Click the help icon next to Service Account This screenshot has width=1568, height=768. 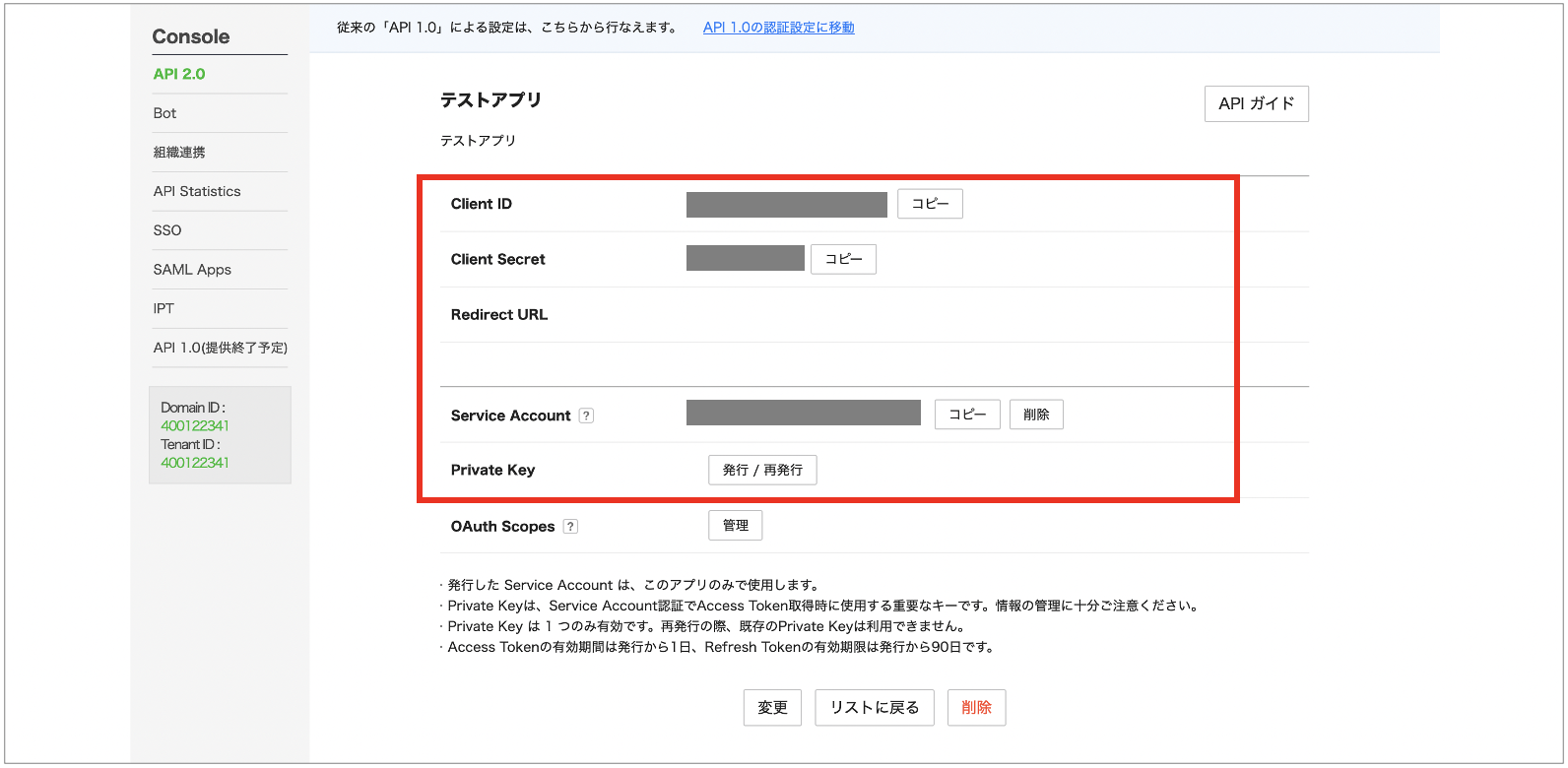(x=586, y=416)
